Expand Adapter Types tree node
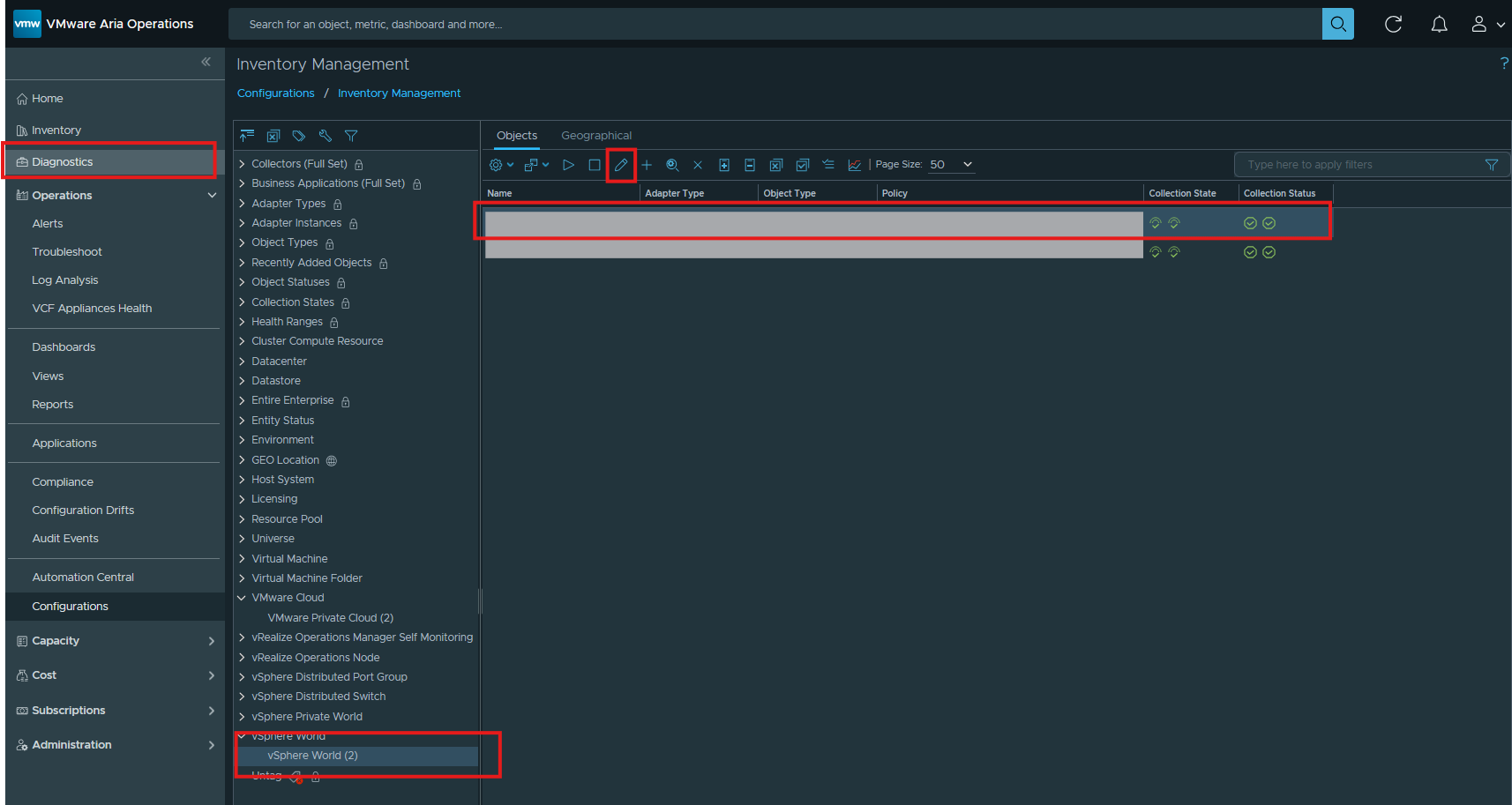Viewport: 1512px width, 805px height. tap(242, 204)
